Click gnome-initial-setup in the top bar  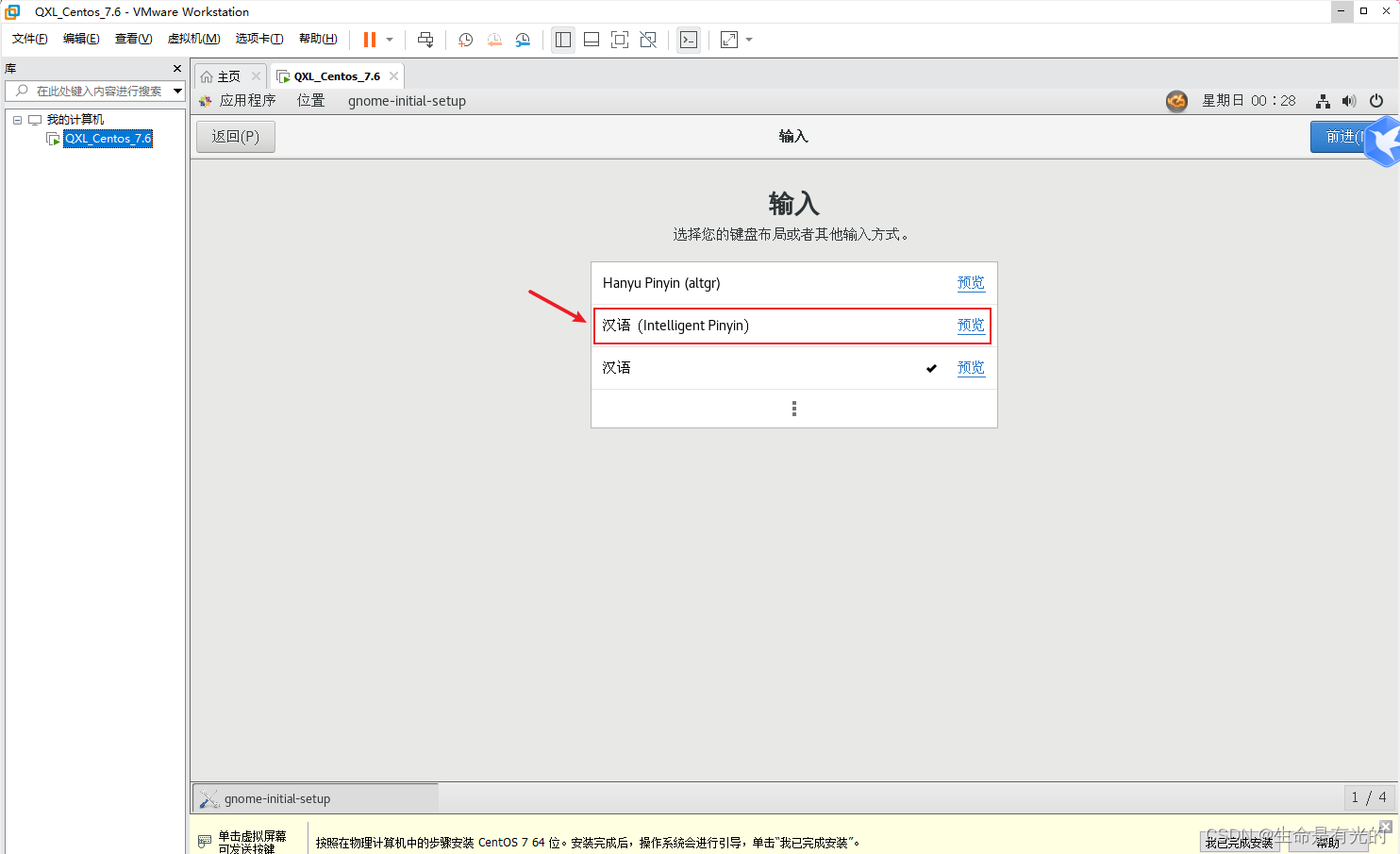pos(407,101)
